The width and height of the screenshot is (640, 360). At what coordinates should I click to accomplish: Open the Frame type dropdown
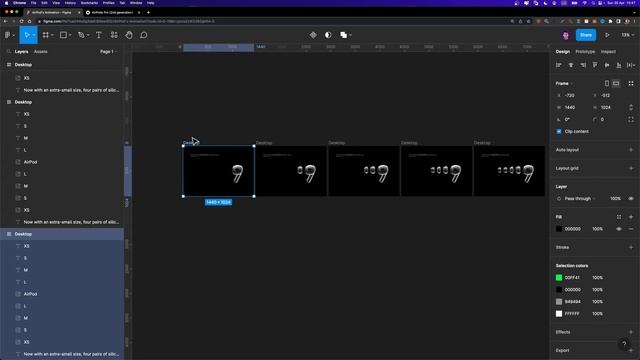pyautogui.click(x=564, y=83)
